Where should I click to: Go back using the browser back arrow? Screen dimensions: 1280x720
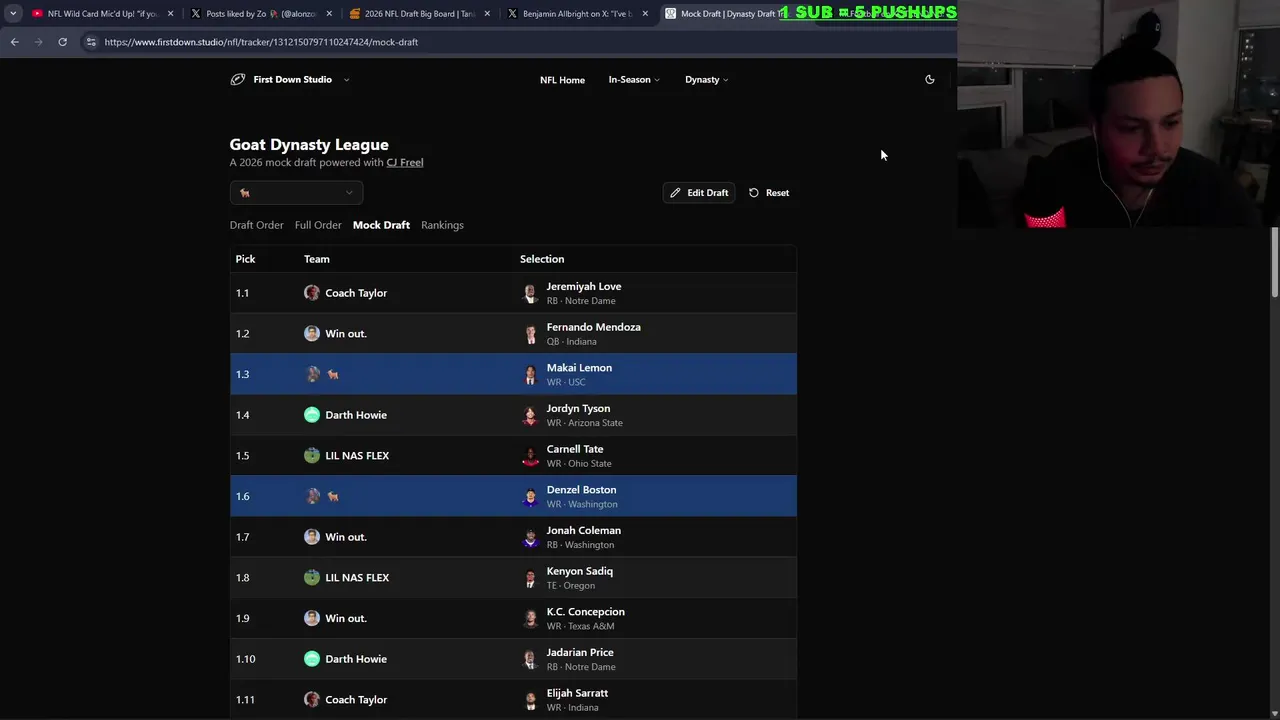coord(14,42)
